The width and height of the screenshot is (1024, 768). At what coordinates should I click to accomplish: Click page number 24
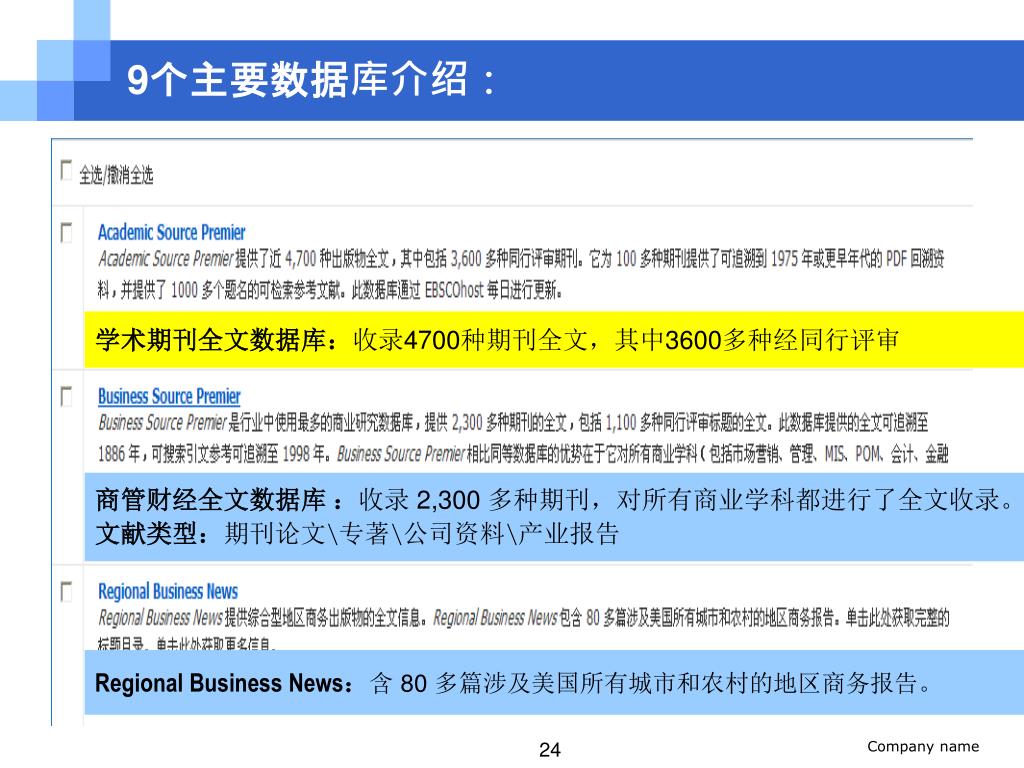(550, 750)
